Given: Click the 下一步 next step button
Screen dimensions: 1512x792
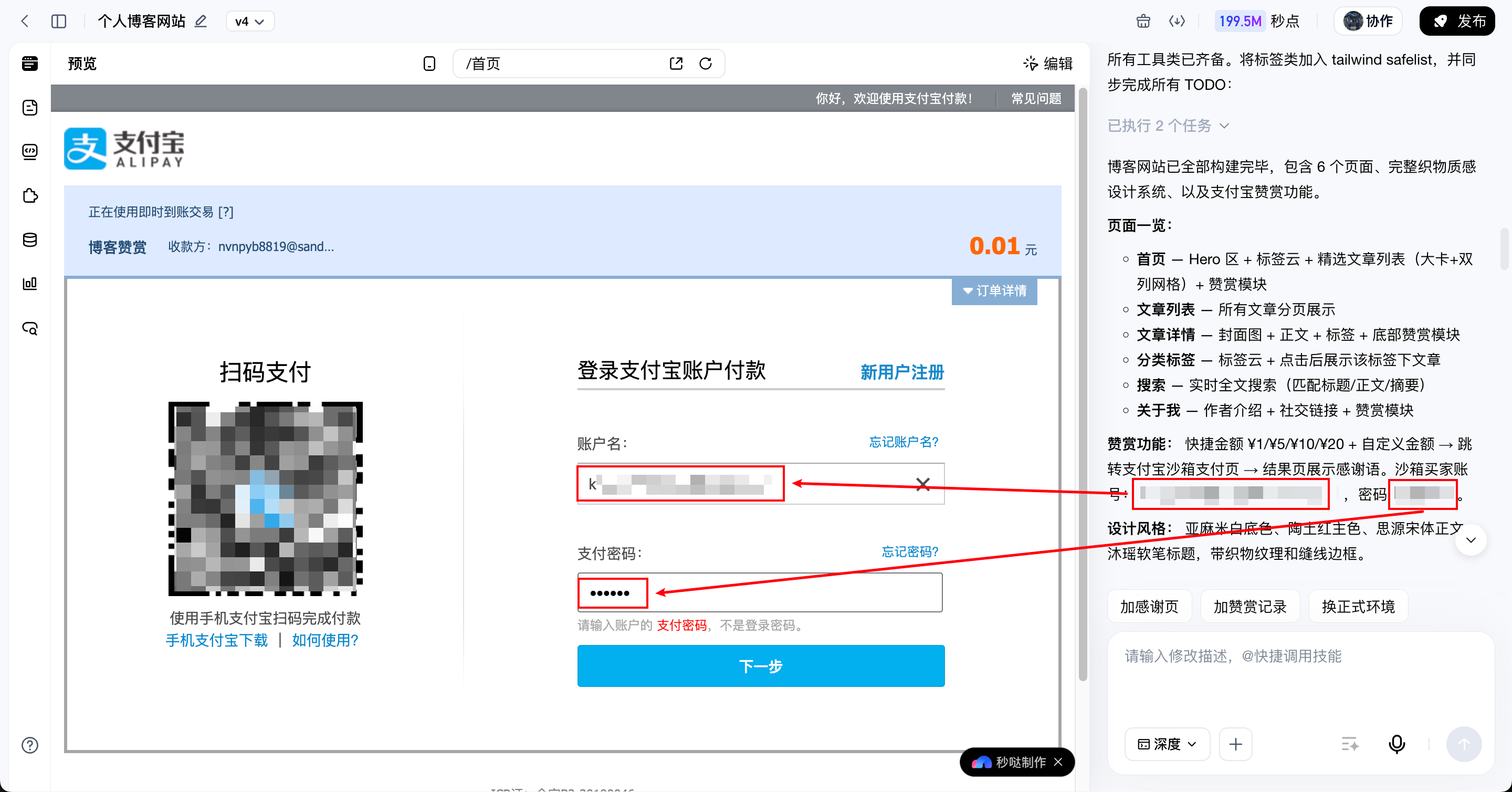Looking at the screenshot, I should (761, 666).
